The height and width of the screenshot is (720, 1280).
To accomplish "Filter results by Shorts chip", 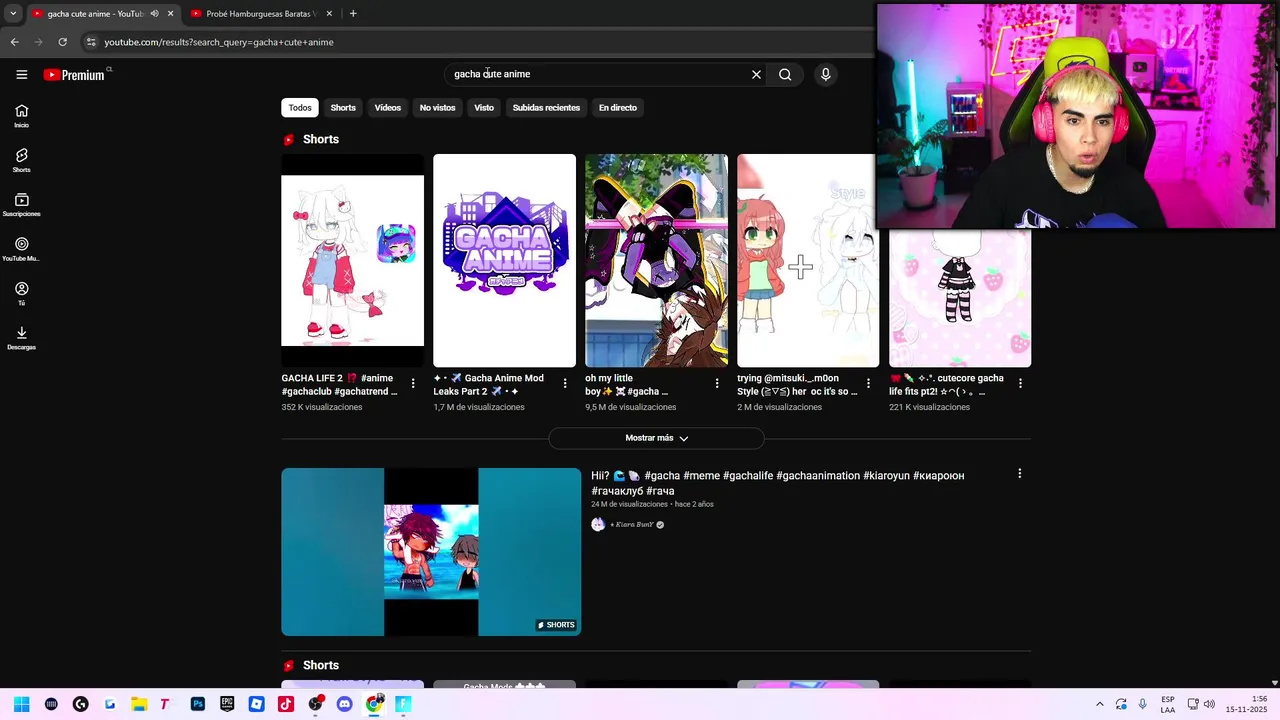I will (343, 108).
